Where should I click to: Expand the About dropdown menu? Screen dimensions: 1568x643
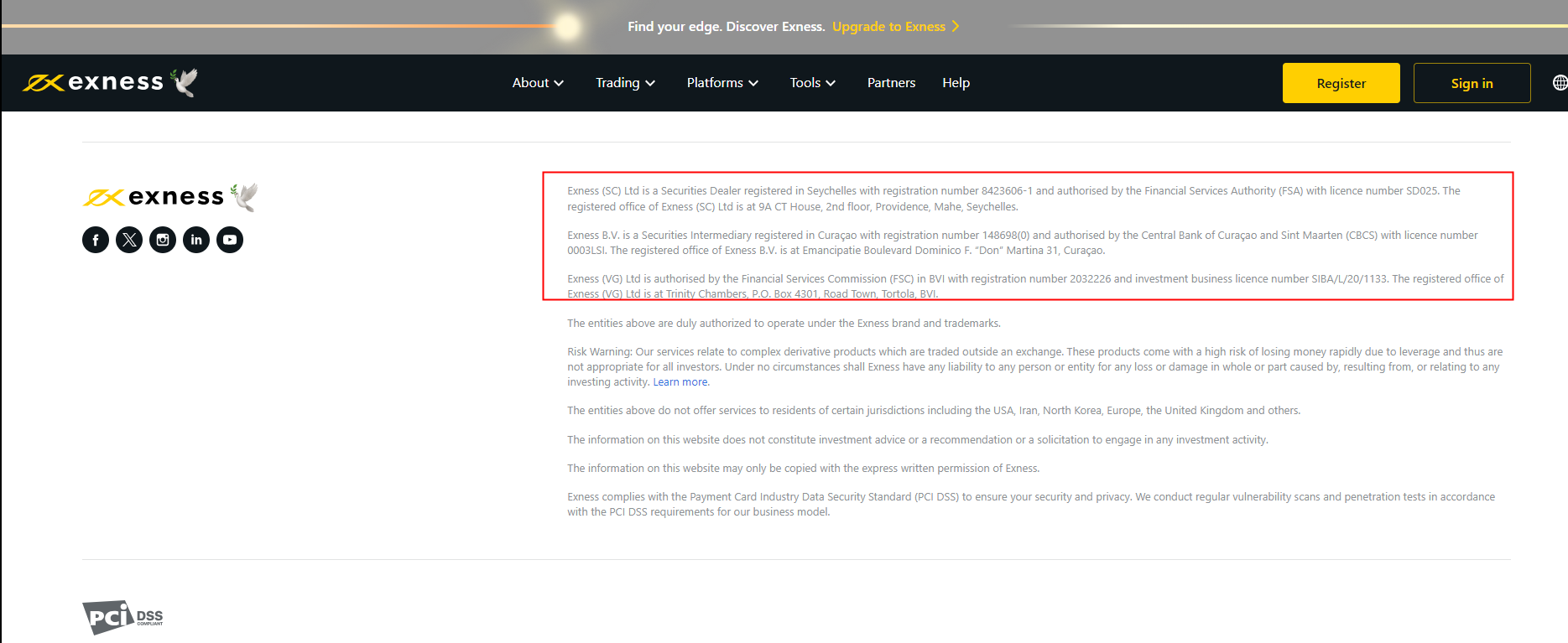538,82
